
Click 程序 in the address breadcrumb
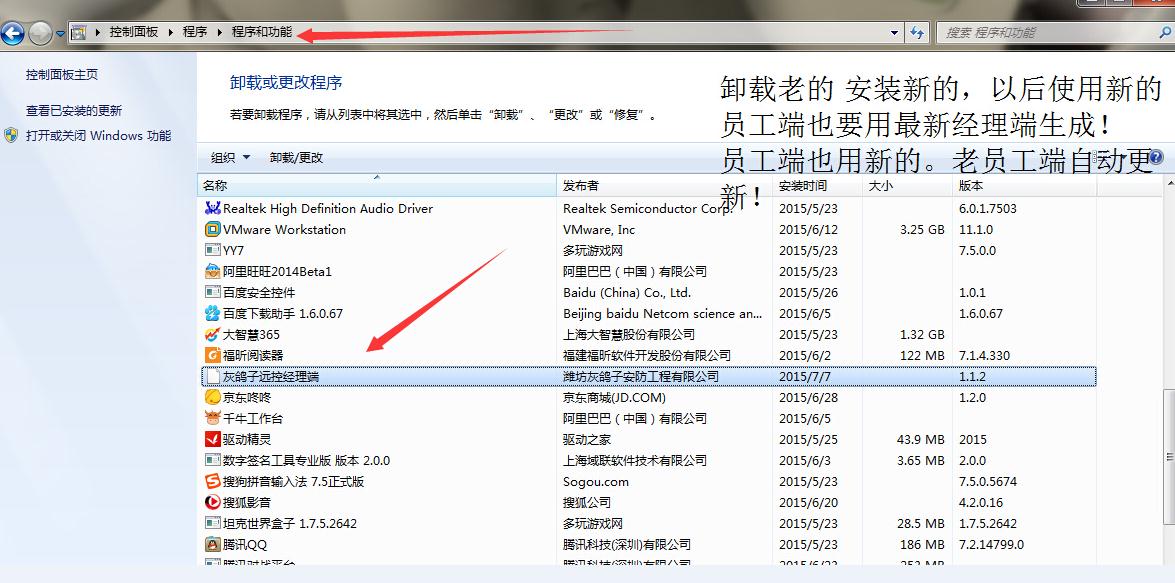[x=195, y=32]
